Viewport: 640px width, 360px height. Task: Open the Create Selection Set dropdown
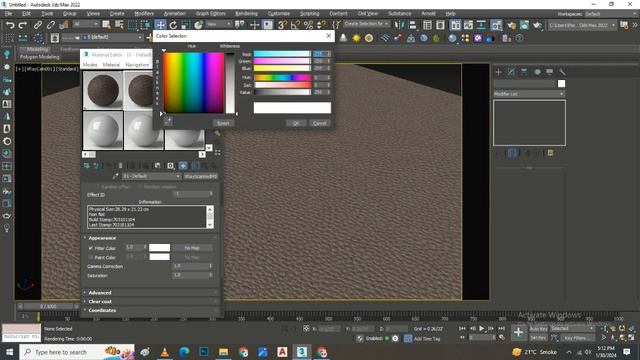coord(366,24)
